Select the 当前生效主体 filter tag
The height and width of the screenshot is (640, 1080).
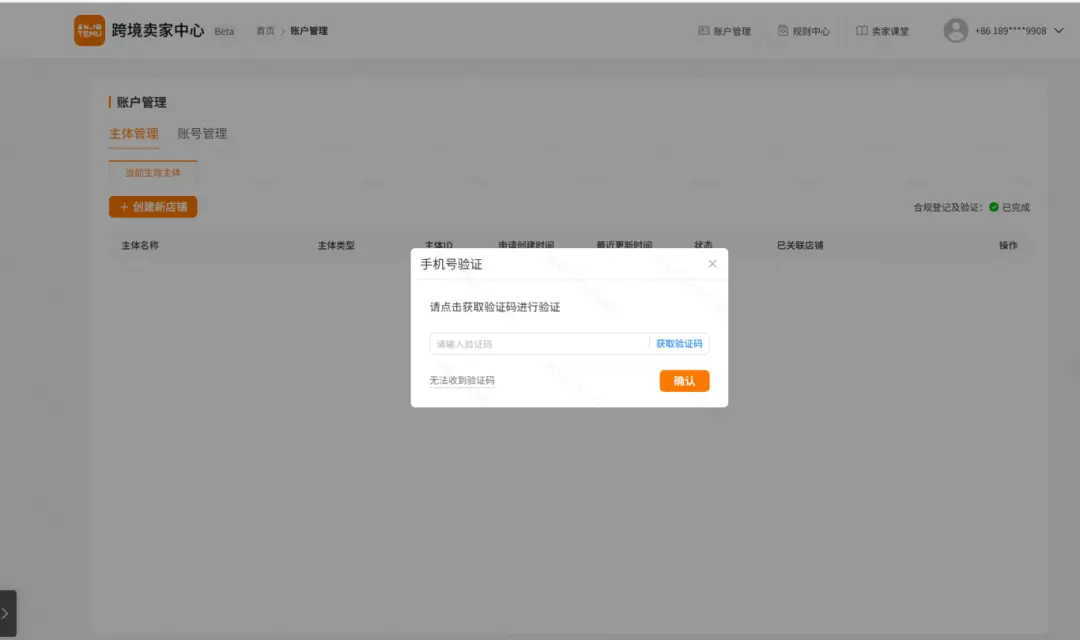coord(151,170)
